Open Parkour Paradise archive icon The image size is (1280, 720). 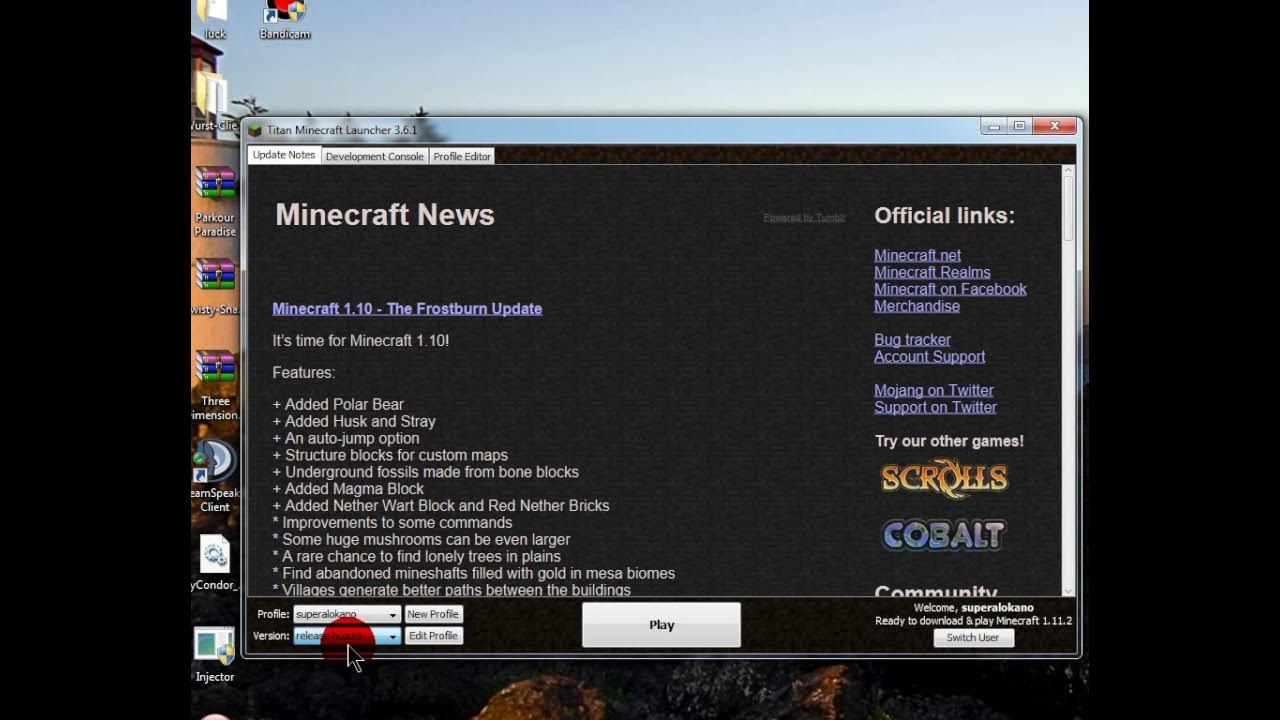(x=215, y=201)
